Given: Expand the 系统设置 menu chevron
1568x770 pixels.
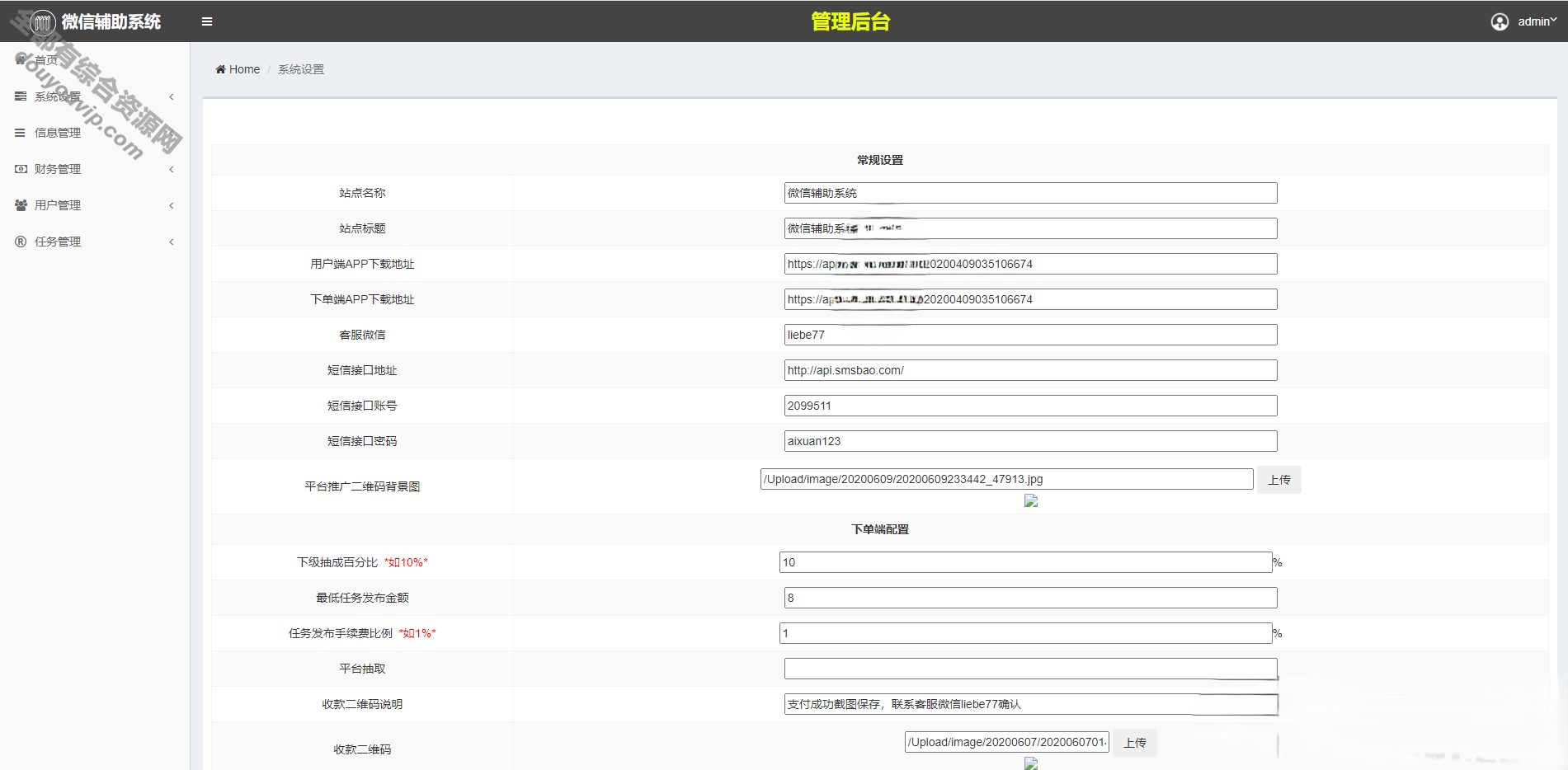Looking at the screenshot, I should coord(172,96).
